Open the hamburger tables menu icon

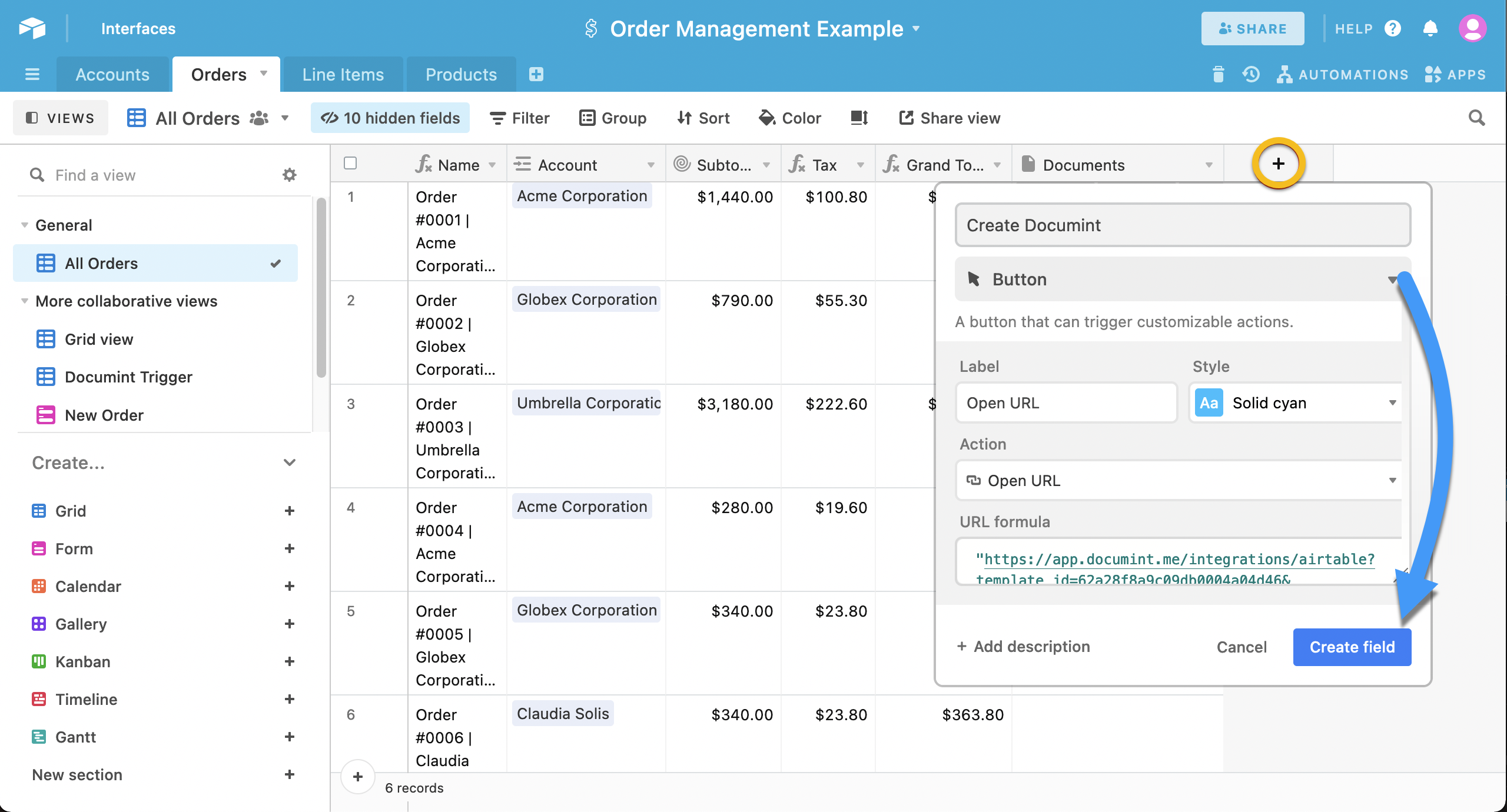tap(32, 74)
